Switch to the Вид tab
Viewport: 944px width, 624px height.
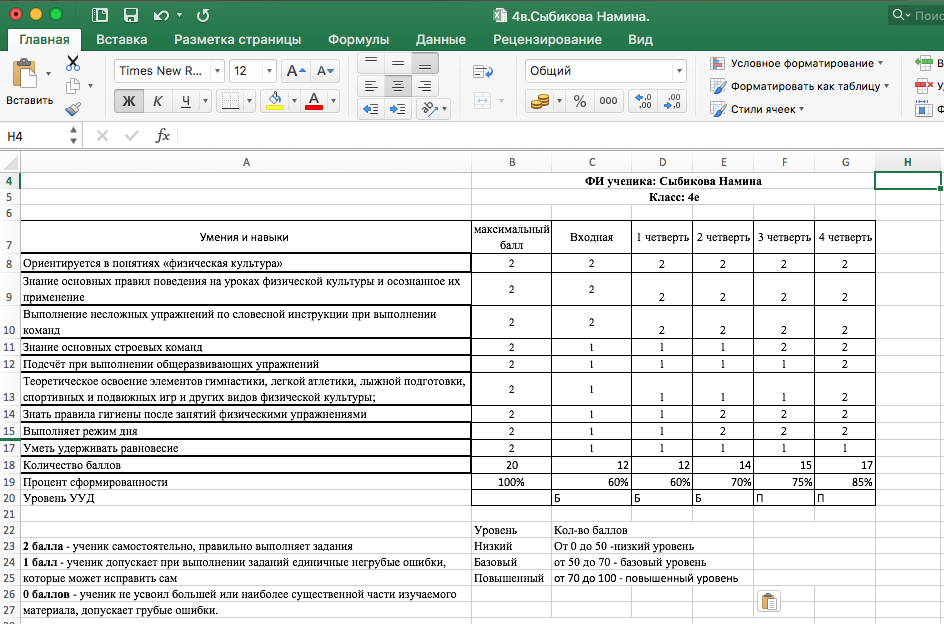(x=640, y=40)
